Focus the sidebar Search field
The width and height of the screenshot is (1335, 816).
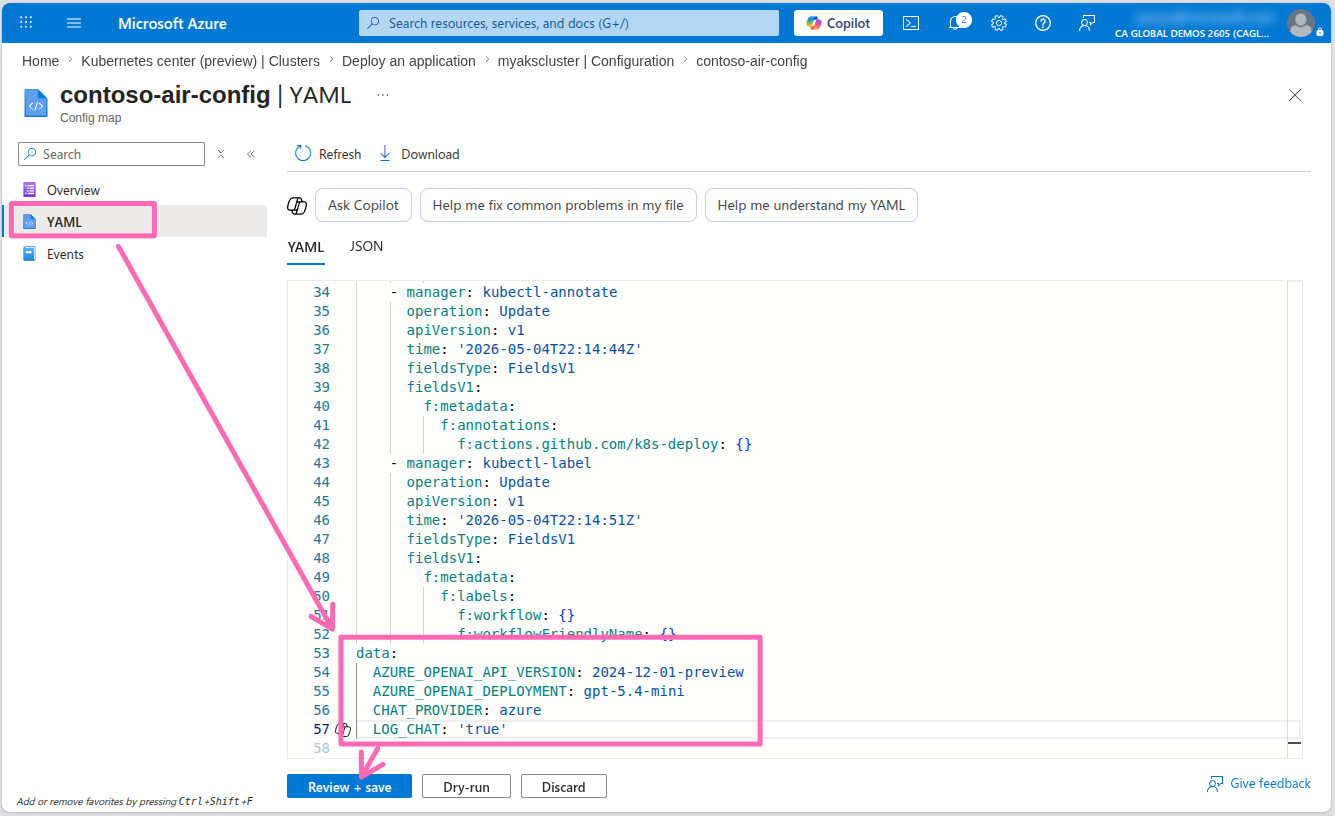[x=111, y=154]
